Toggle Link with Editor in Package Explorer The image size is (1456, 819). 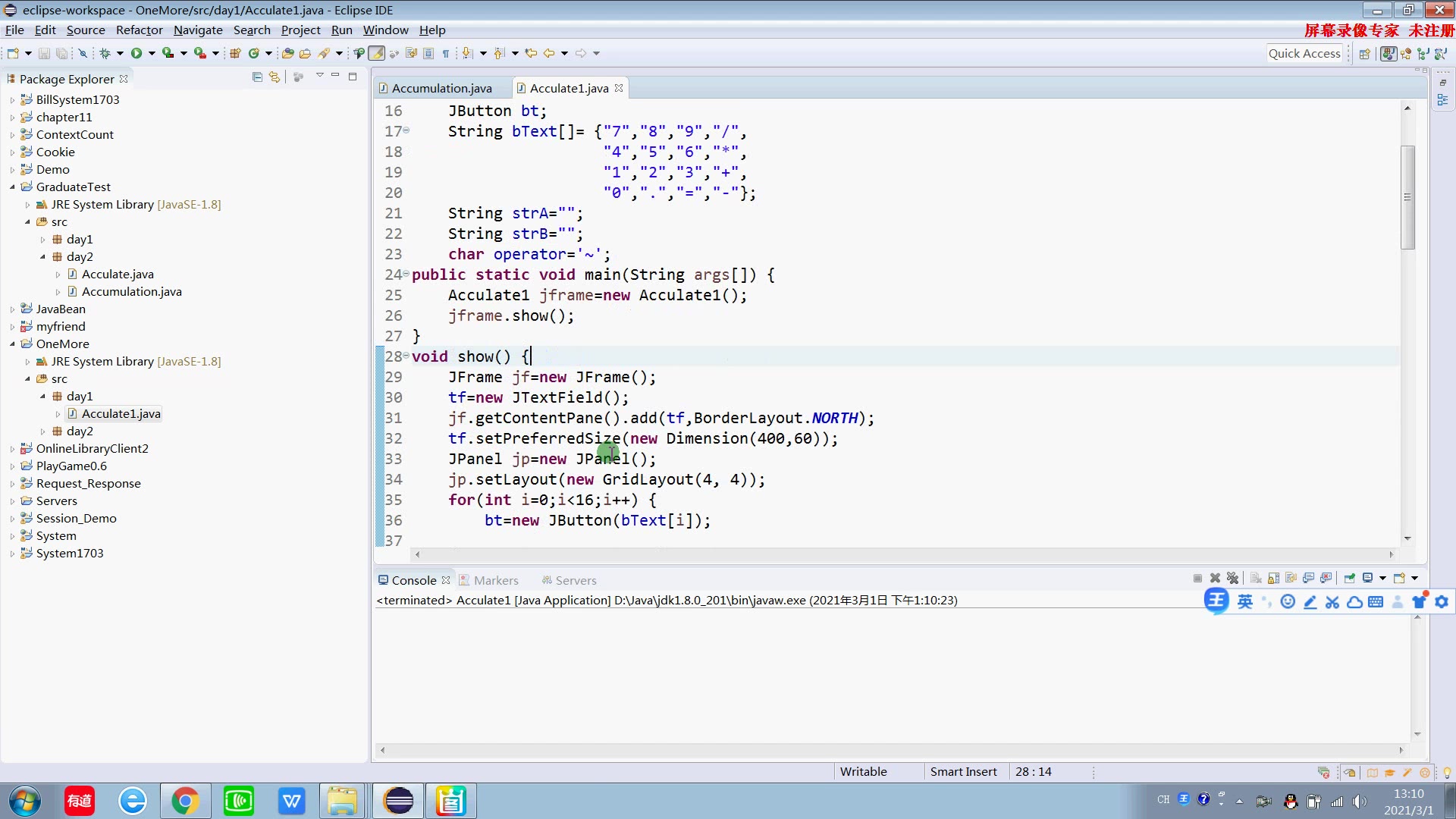click(x=275, y=77)
